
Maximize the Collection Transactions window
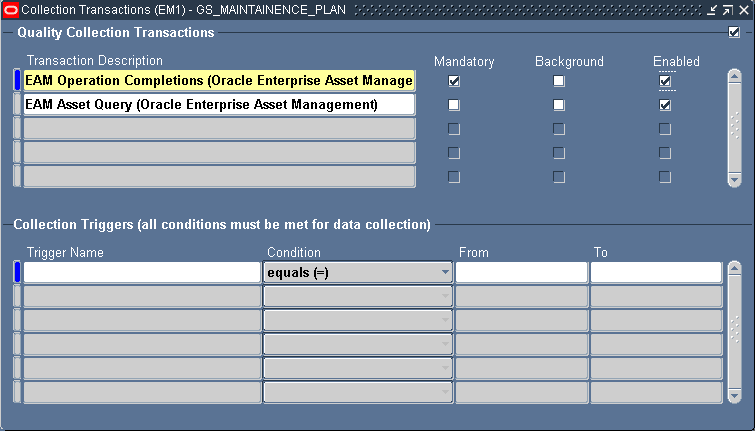[728, 10]
